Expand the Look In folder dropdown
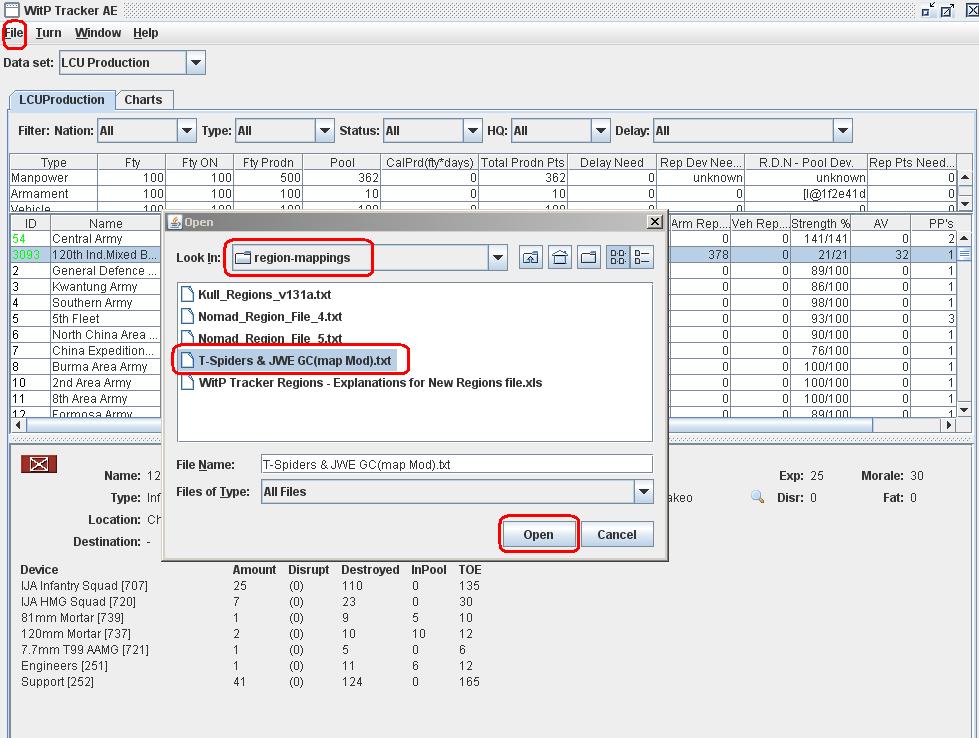 coord(498,257)
